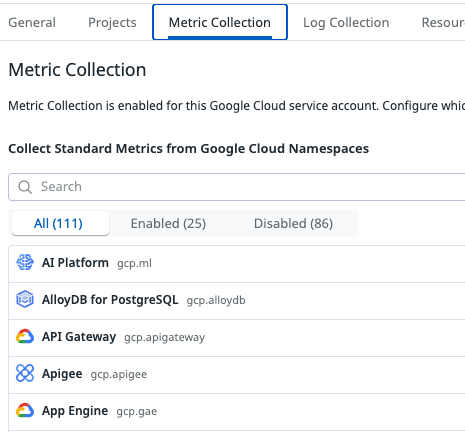
Task: Select the API Gateway row label
Action: pyautogui.click(x=79, y=337)
